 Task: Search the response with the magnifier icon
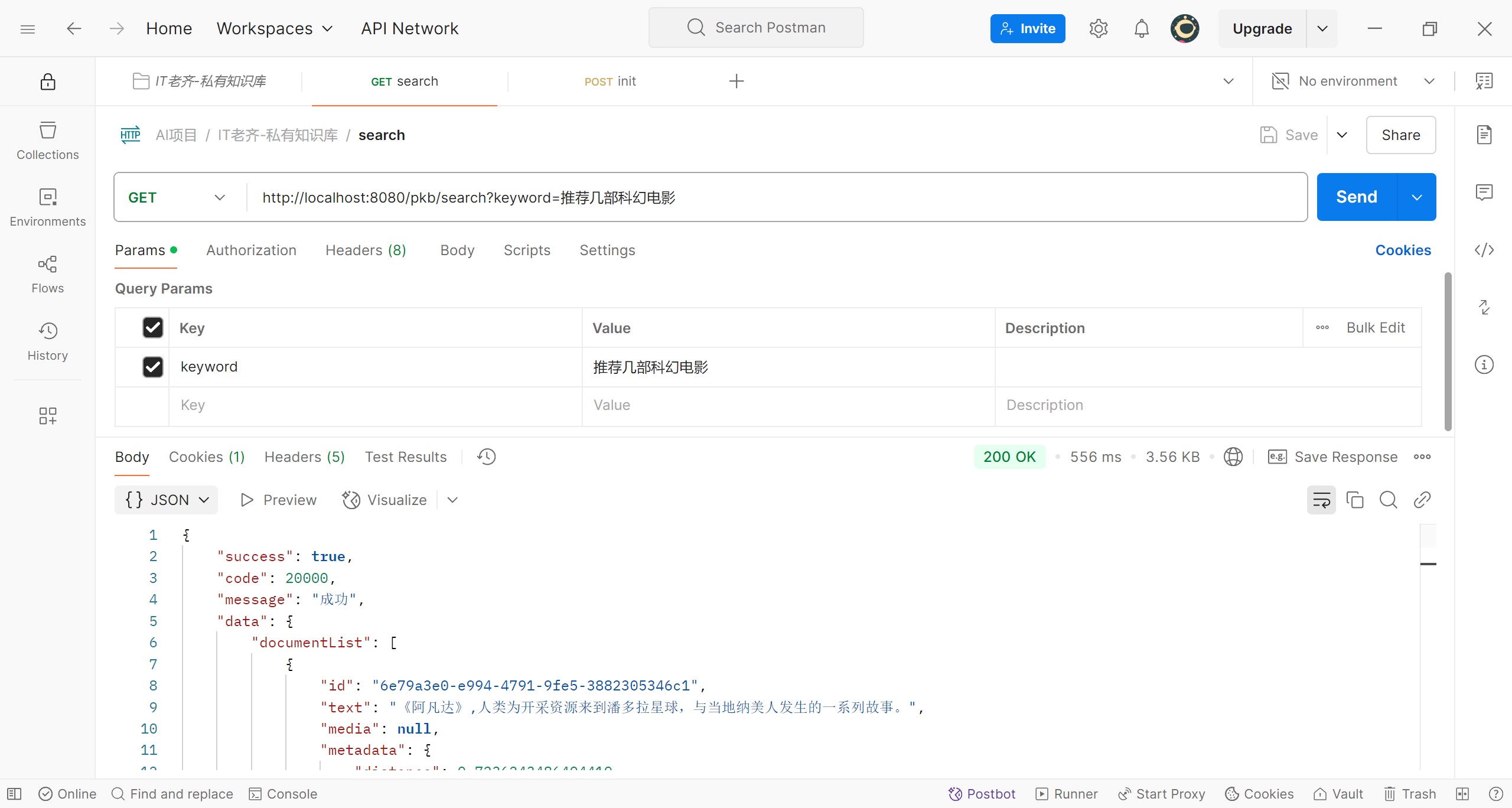(x=1388, y=500)
